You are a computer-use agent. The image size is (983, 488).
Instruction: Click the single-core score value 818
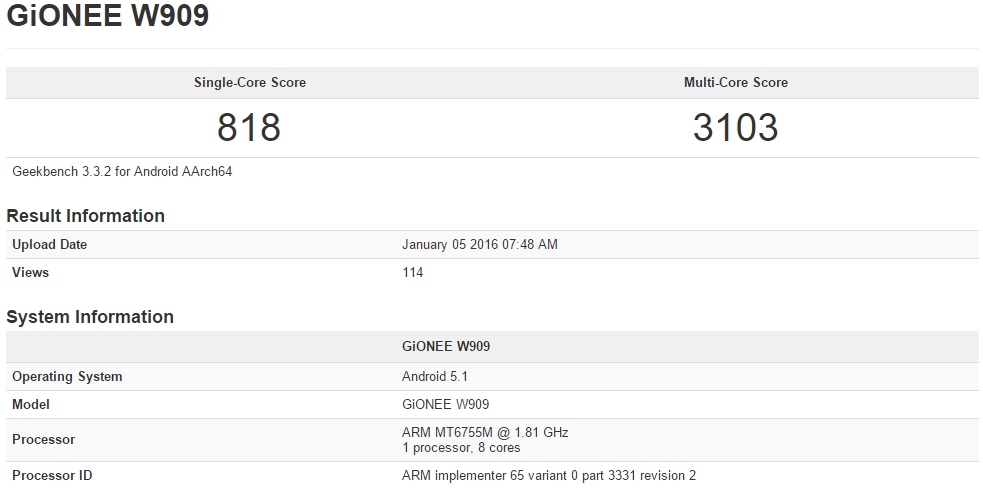pyautogui.click(x=249, y=127)
